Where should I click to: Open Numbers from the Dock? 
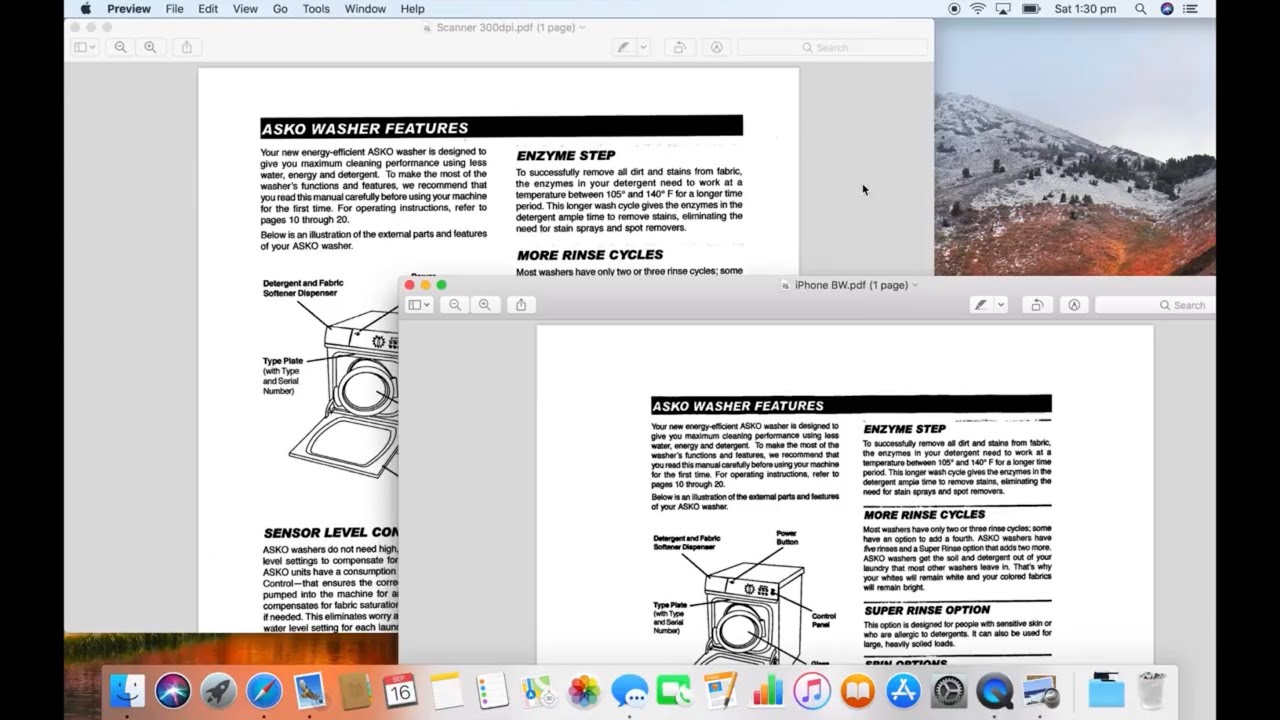(x=766, y=691)
